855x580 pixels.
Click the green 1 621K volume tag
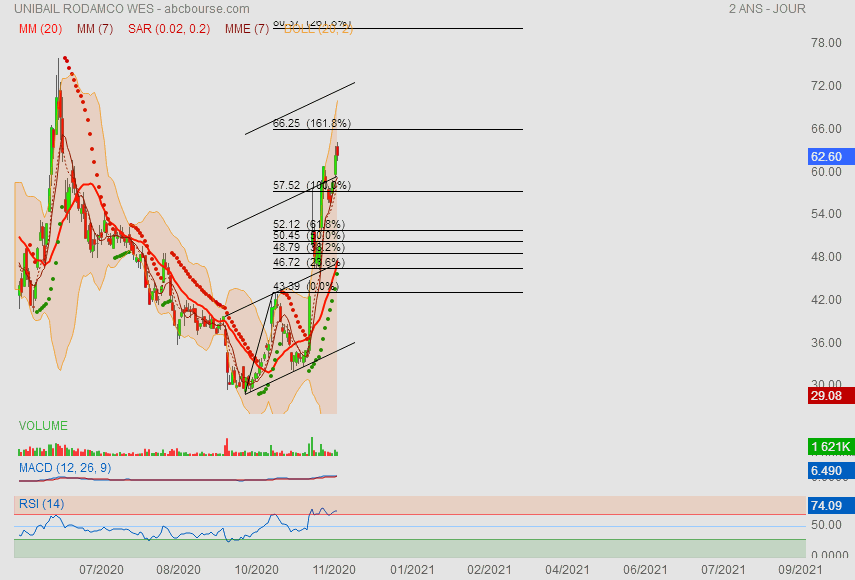tap(831, 447)
